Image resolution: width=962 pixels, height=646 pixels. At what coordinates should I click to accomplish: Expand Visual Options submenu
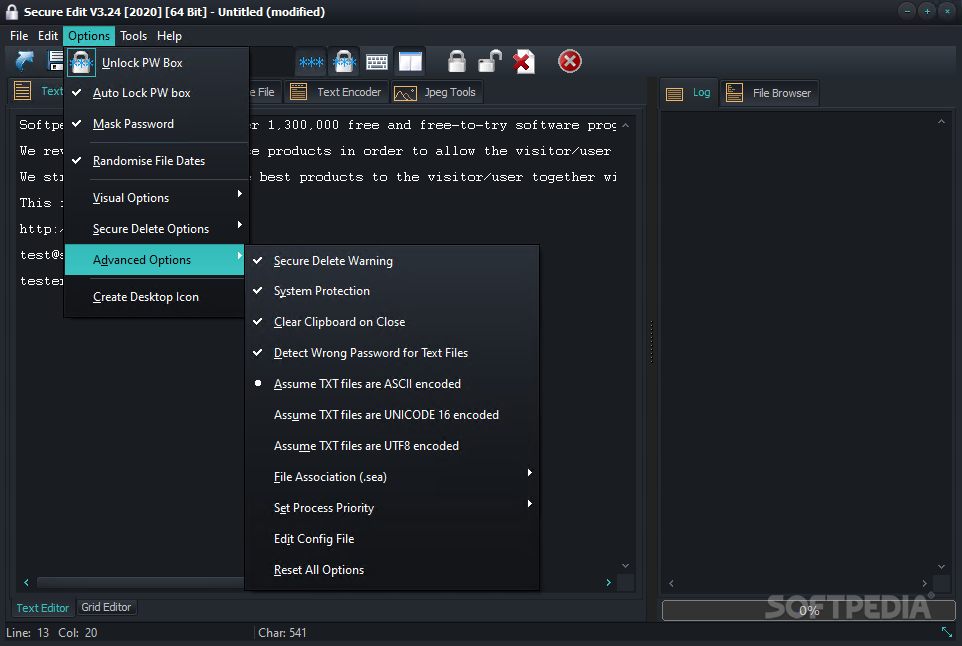[156, 198]
